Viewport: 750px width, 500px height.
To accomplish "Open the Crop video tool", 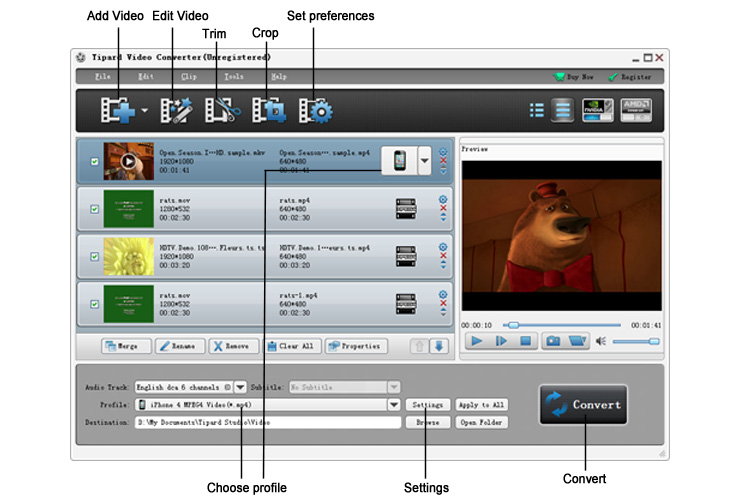I will (x=269, y=111).
